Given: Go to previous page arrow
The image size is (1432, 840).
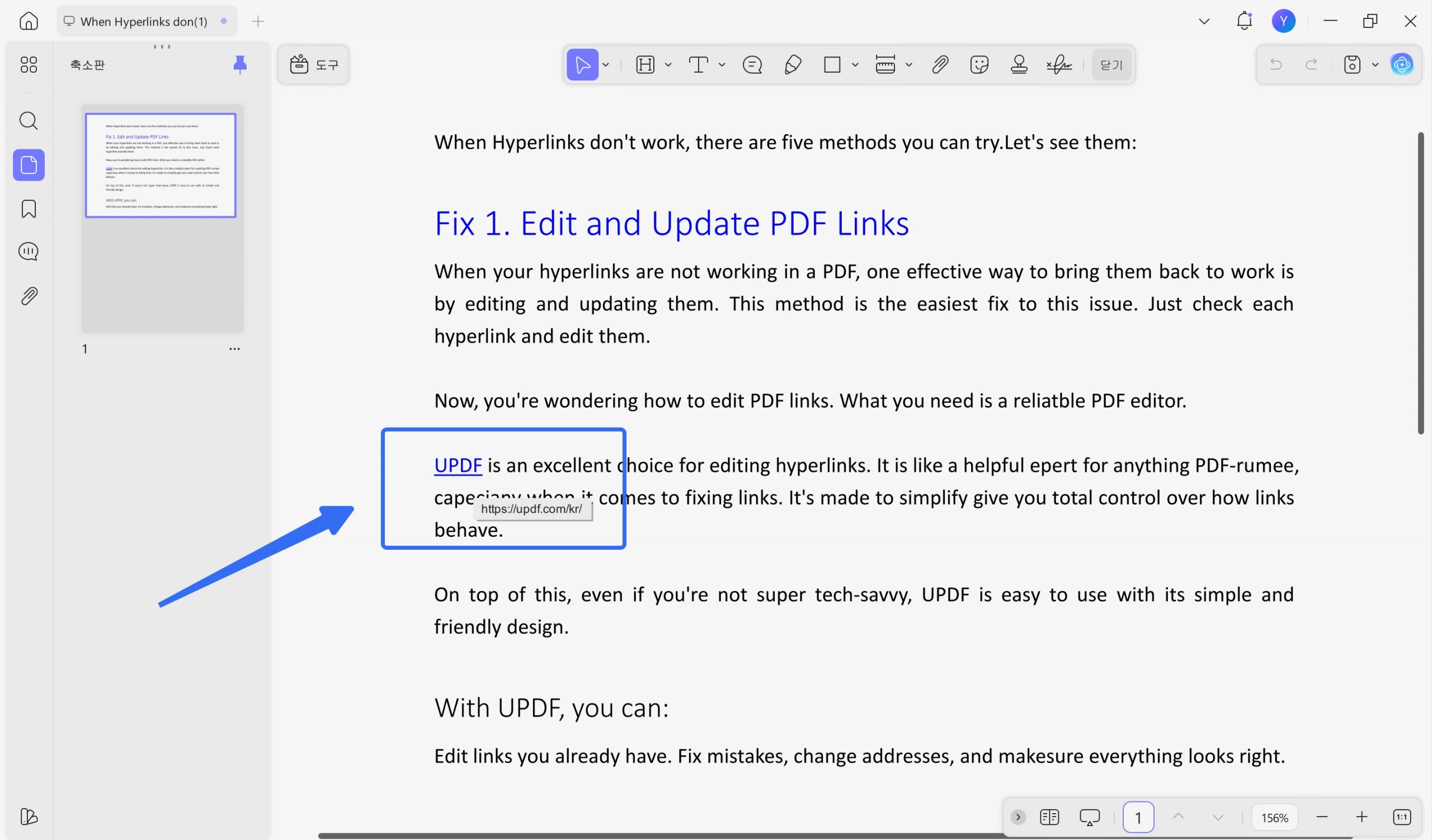Looking at the screenshot, I should pos(1178,817).
